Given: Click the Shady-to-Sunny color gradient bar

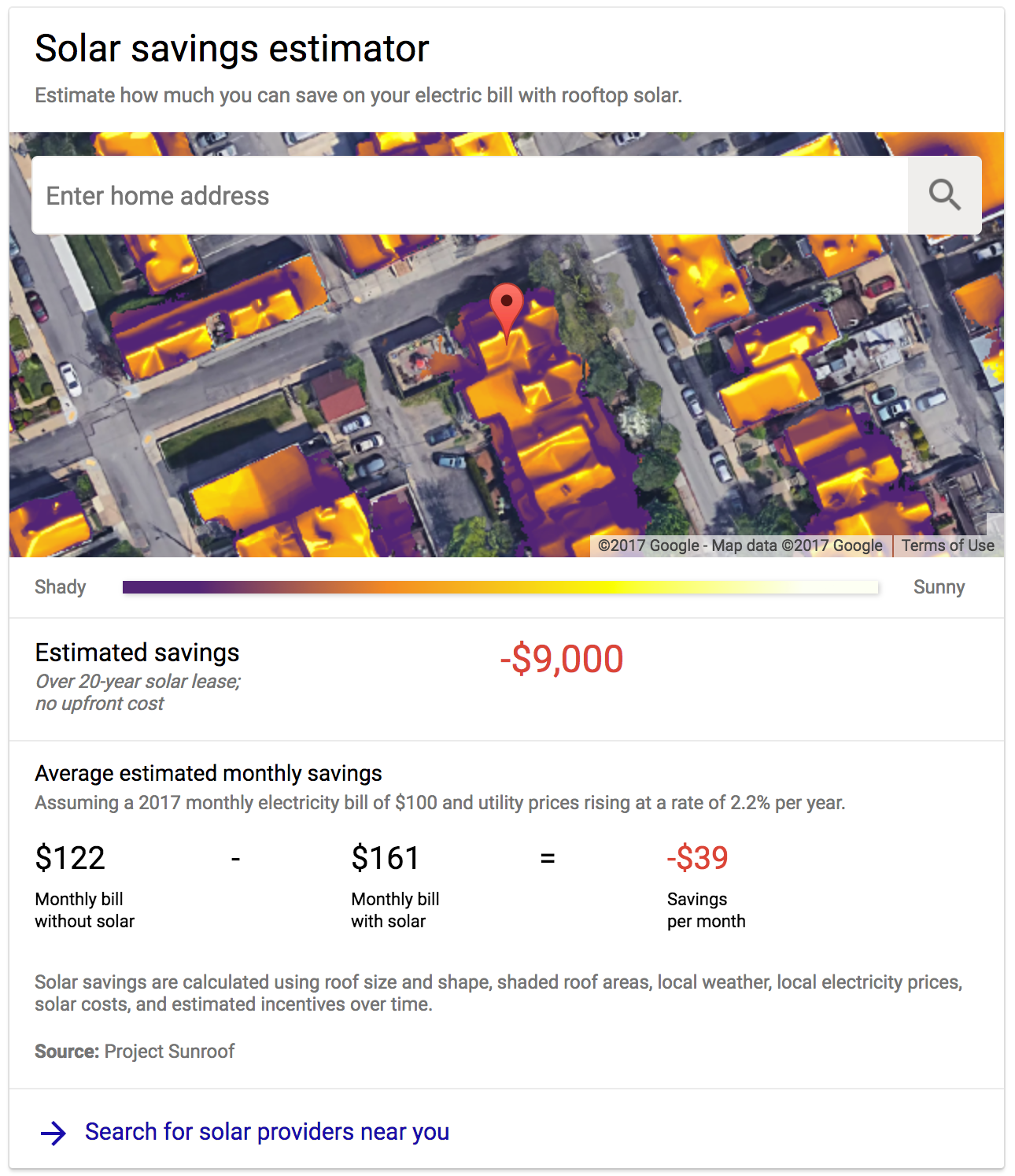Looking at the screenshot, I should [500, 587].
